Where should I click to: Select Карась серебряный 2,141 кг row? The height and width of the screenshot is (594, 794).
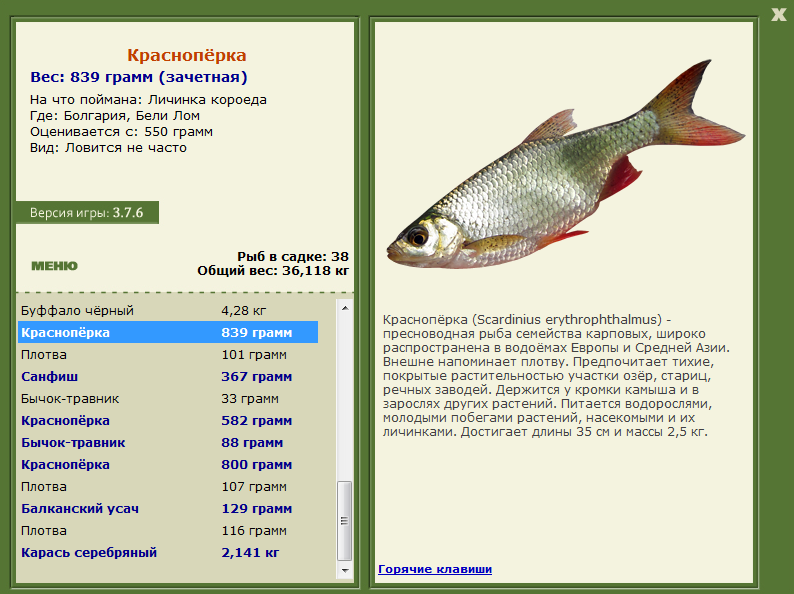tap(168, 552)
